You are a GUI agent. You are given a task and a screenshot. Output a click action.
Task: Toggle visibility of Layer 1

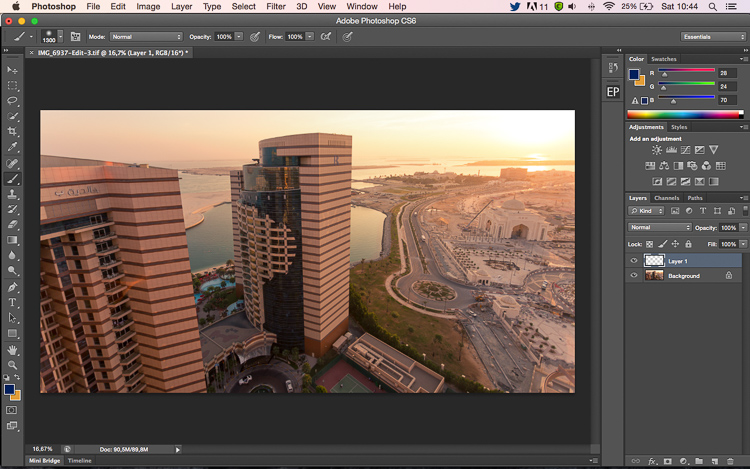pyautogui.click(x=634, y=261)
